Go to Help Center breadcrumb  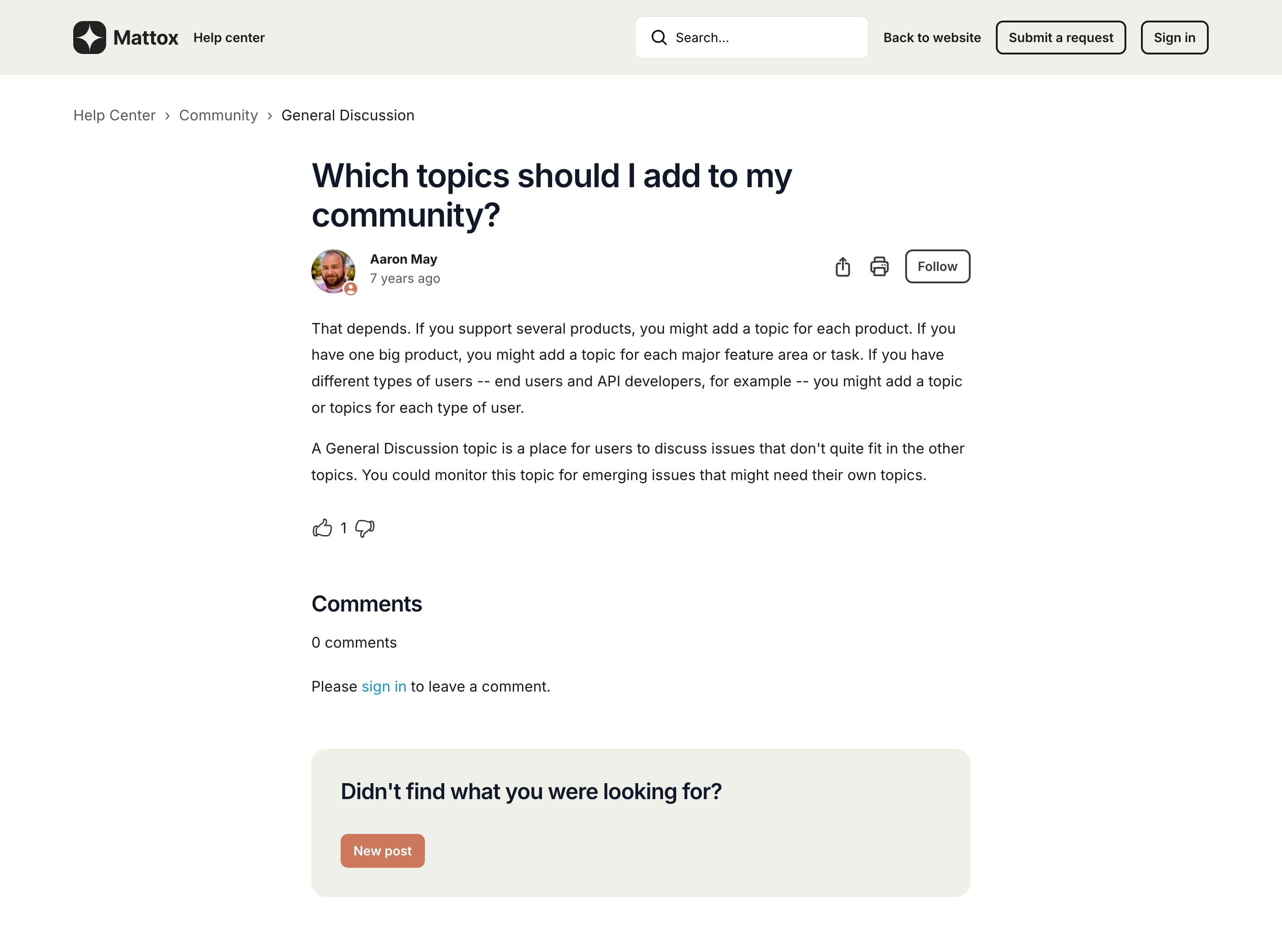point(114,115)
